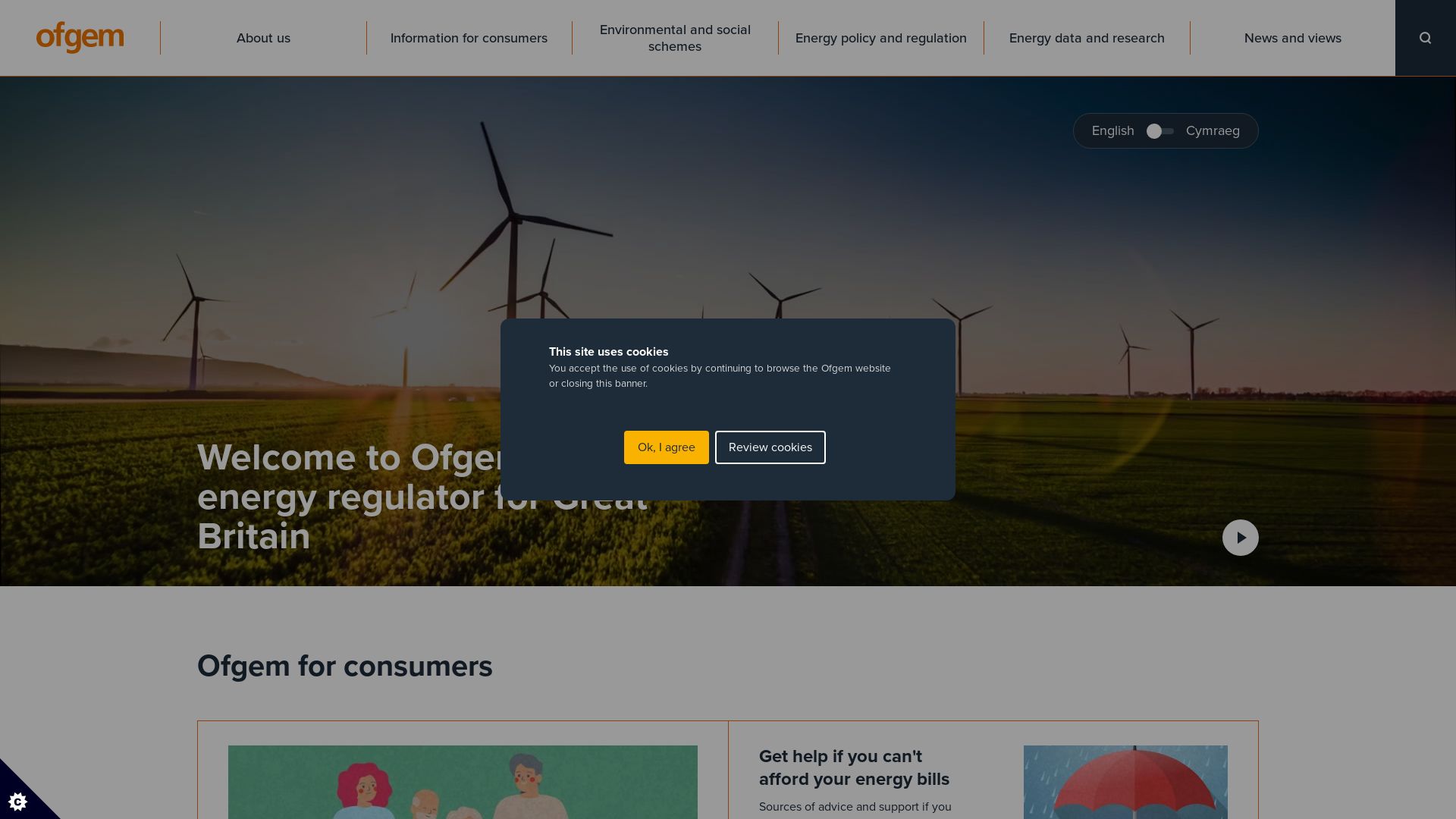Click the Review cookies button

pos(770,447)
